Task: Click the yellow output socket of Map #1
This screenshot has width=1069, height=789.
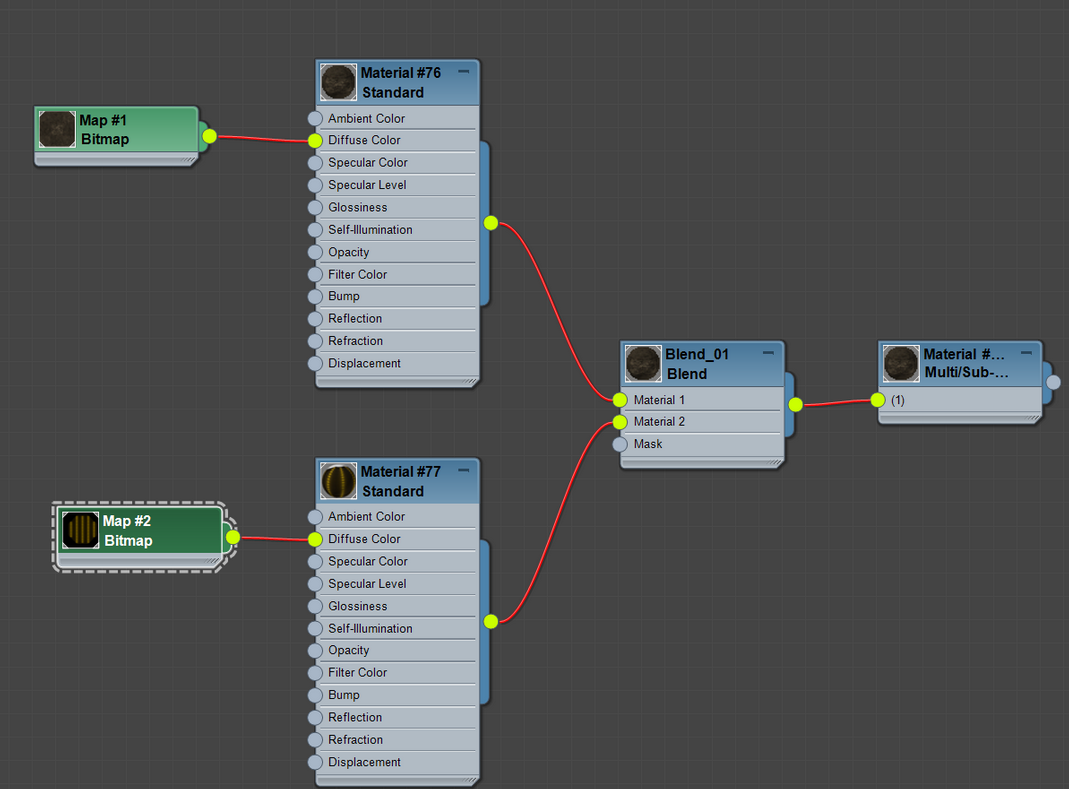Action: [208, 134]
